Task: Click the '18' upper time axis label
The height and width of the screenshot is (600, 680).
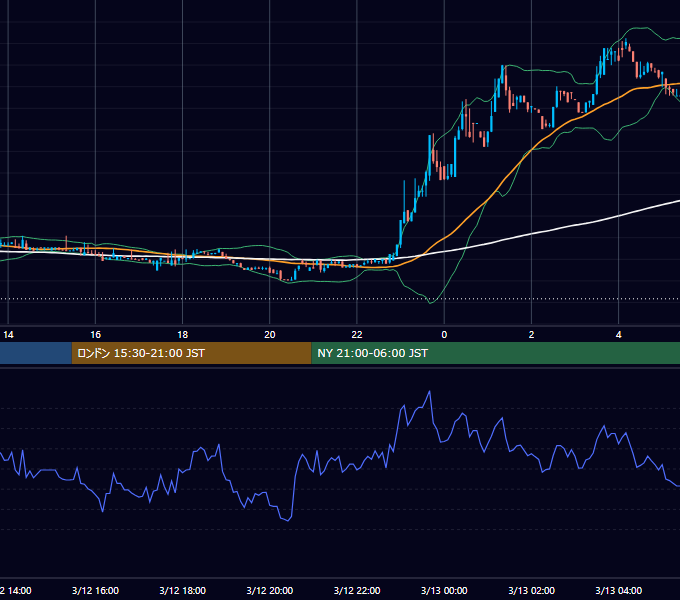Action: tap(183, 335)
